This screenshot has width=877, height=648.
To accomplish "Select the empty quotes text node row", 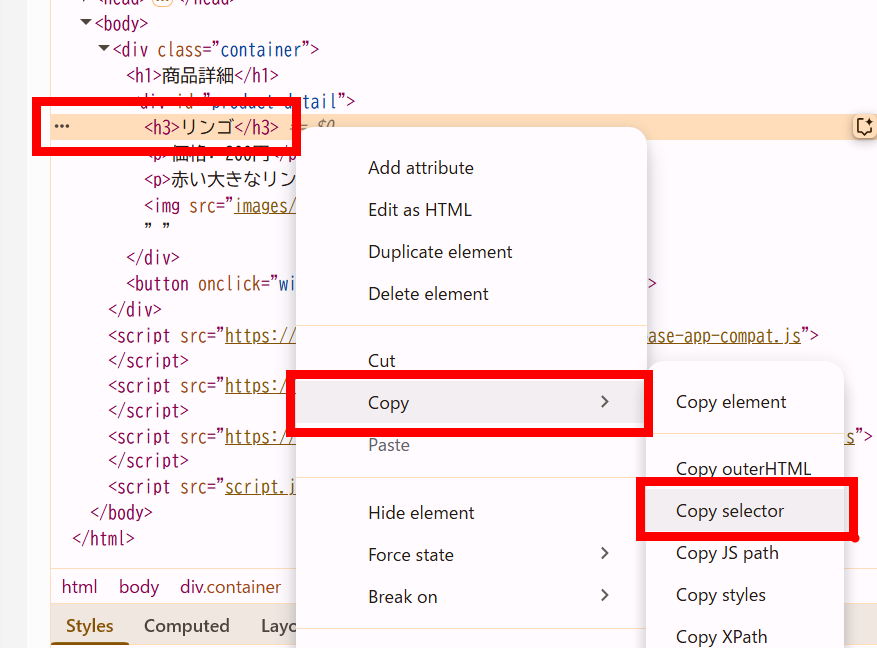I will coord(157,226).
